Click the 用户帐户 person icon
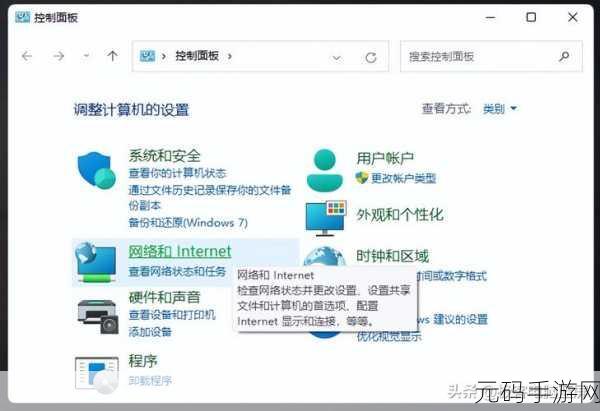 click(x=325, y=171)
